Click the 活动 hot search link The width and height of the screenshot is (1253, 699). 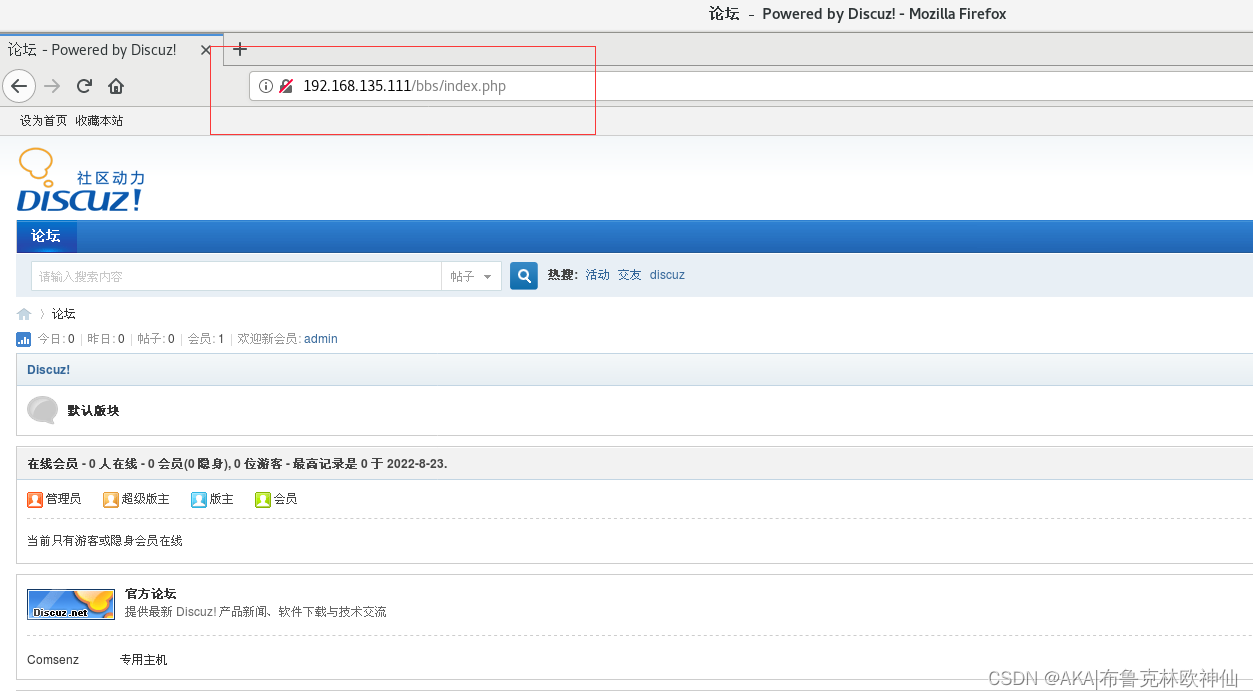(598, 275)
